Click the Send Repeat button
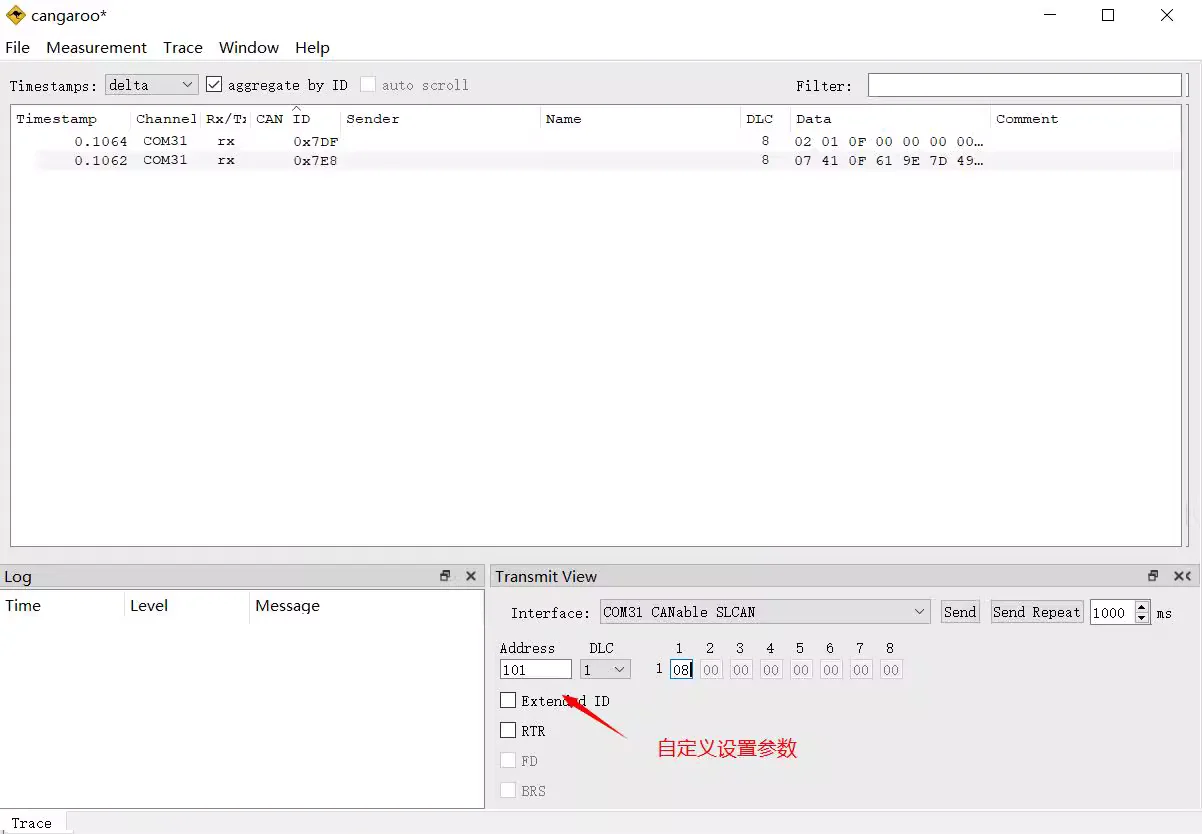Viewport: 1202px width, 834px height. (x=1037, y=612)
